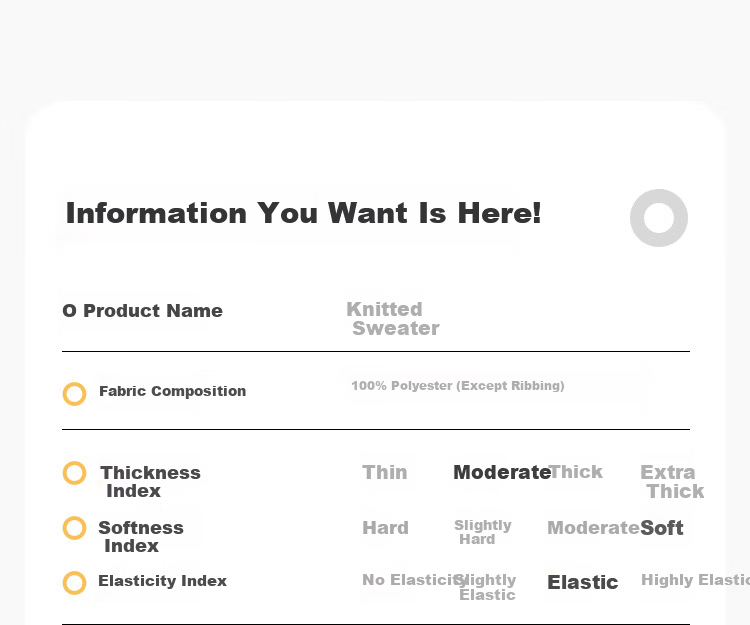Click the orange circle next to Elasticity Index
The height and width of the screenshot is (625, 750).
click(75, 583)
